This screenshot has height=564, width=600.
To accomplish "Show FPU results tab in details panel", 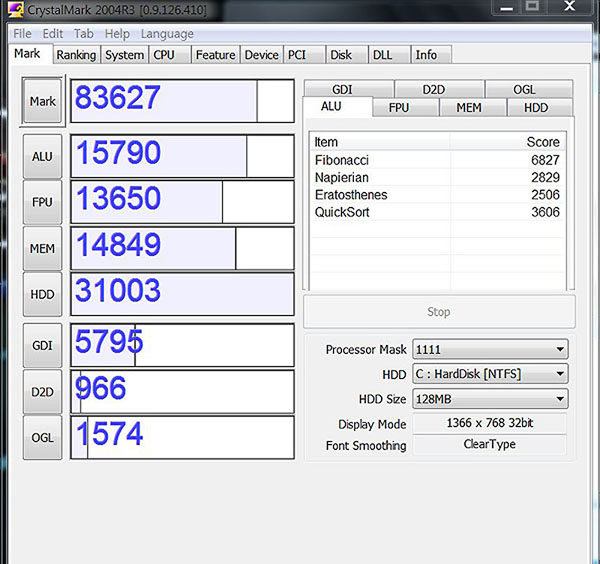I will [x=405, y=108].
